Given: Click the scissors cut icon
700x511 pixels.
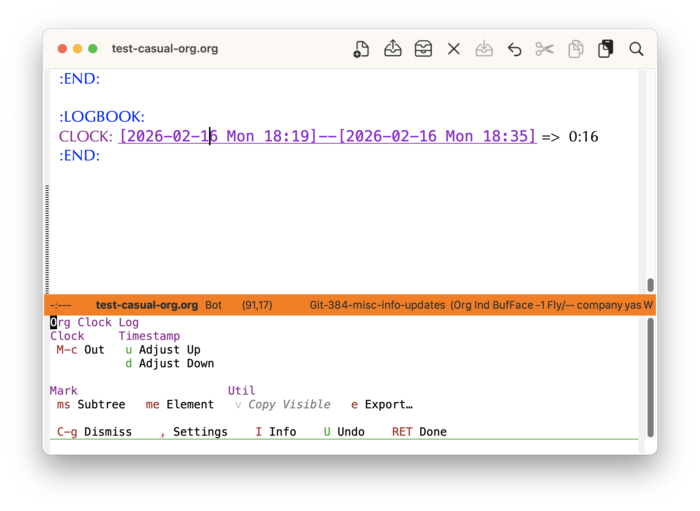Looking at the screenshot, I should click(545, 49).
